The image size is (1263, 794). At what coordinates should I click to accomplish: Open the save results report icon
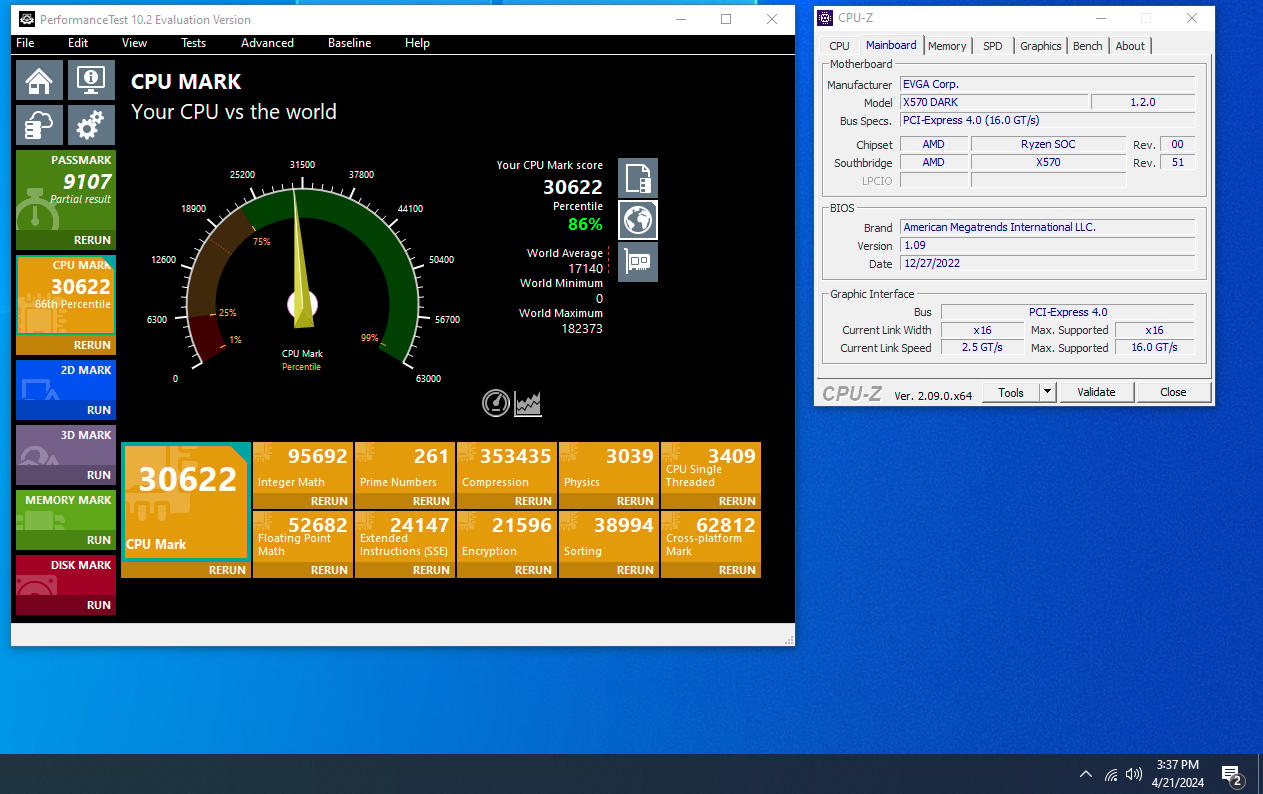pyautogui.click(x=638, y=178)
